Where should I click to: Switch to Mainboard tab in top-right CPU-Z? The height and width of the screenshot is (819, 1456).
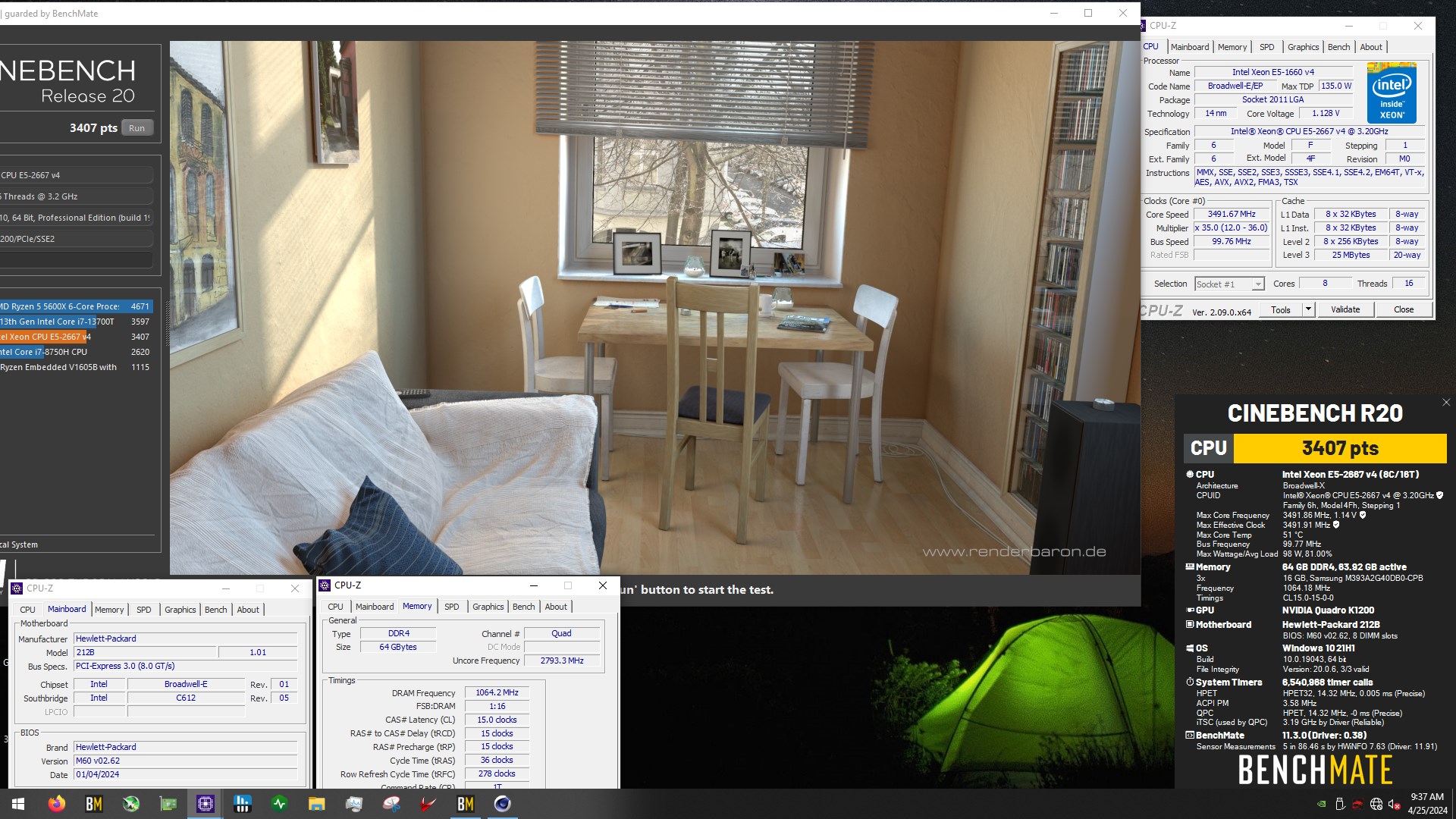pyautogui.click(x=1190, y=47)
